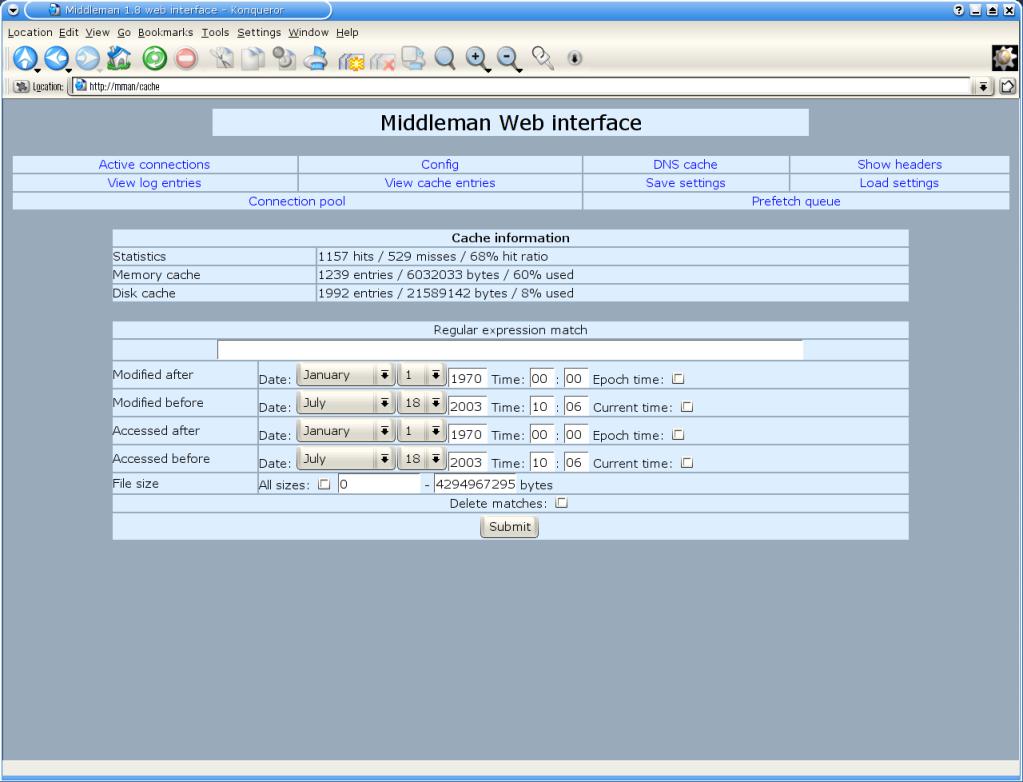Image resolution: width=1023 pixels, height=782 pixels.
Task: Open the Location menu
Action: [x=30, y=32]
